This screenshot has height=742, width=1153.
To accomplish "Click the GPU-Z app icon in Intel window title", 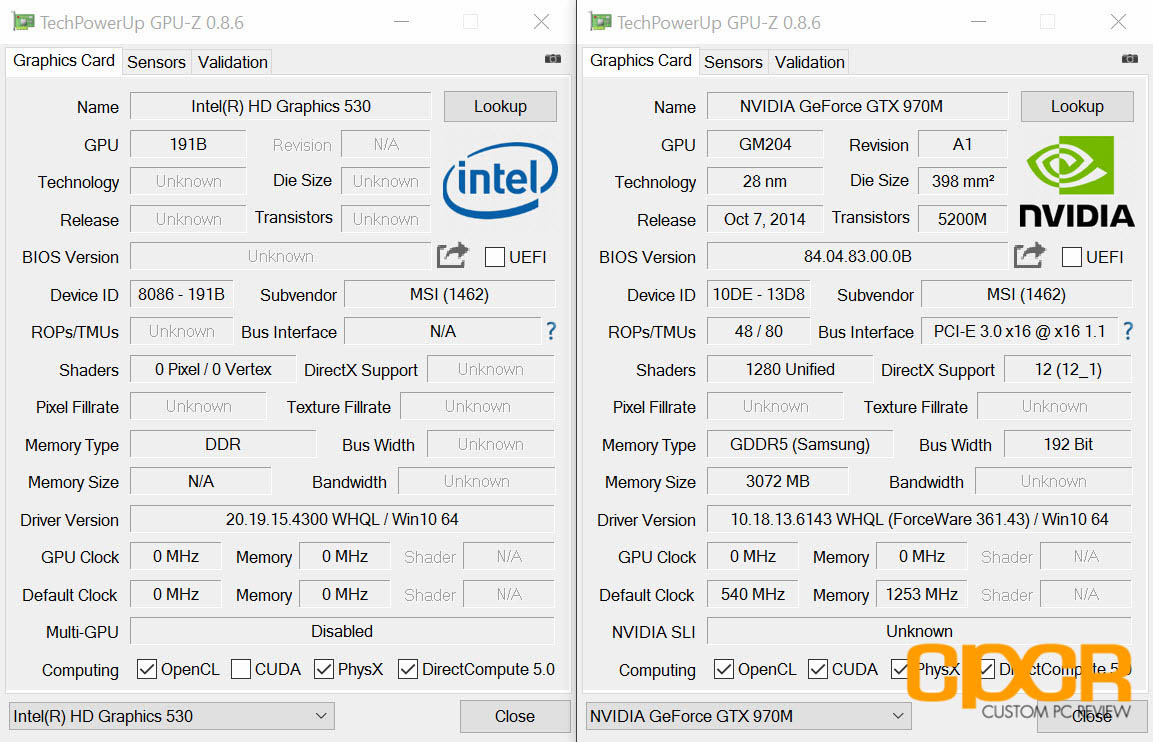I will pos(23,21).
